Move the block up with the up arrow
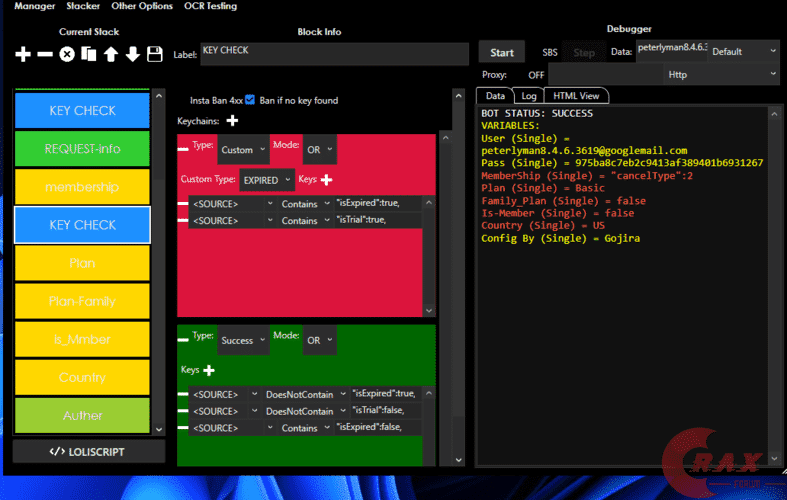 point(110,54)
